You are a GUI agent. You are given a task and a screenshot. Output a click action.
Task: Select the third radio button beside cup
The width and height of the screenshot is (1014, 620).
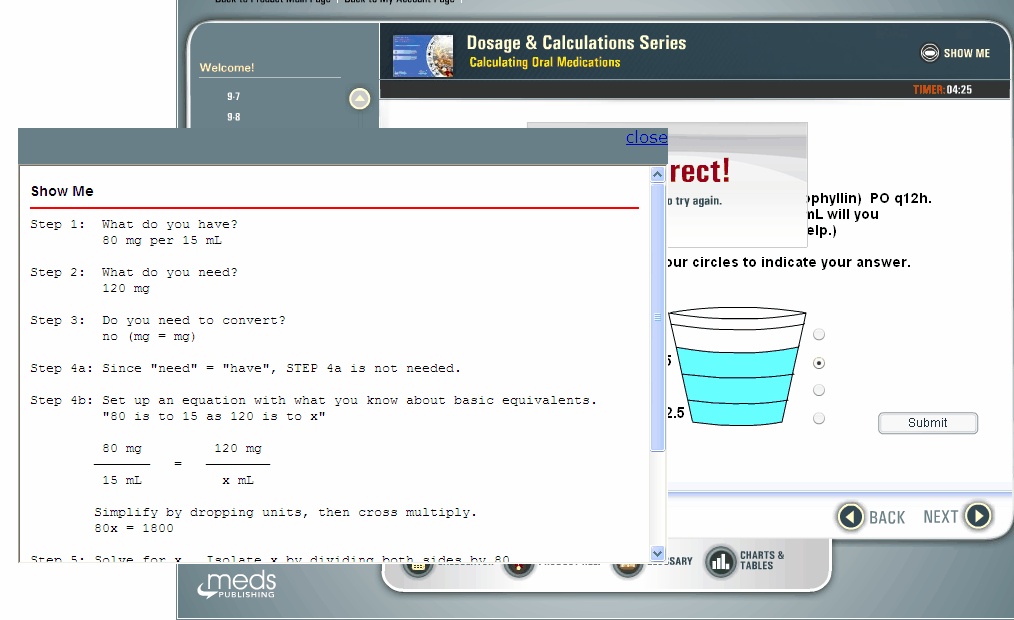click(819, 390)
